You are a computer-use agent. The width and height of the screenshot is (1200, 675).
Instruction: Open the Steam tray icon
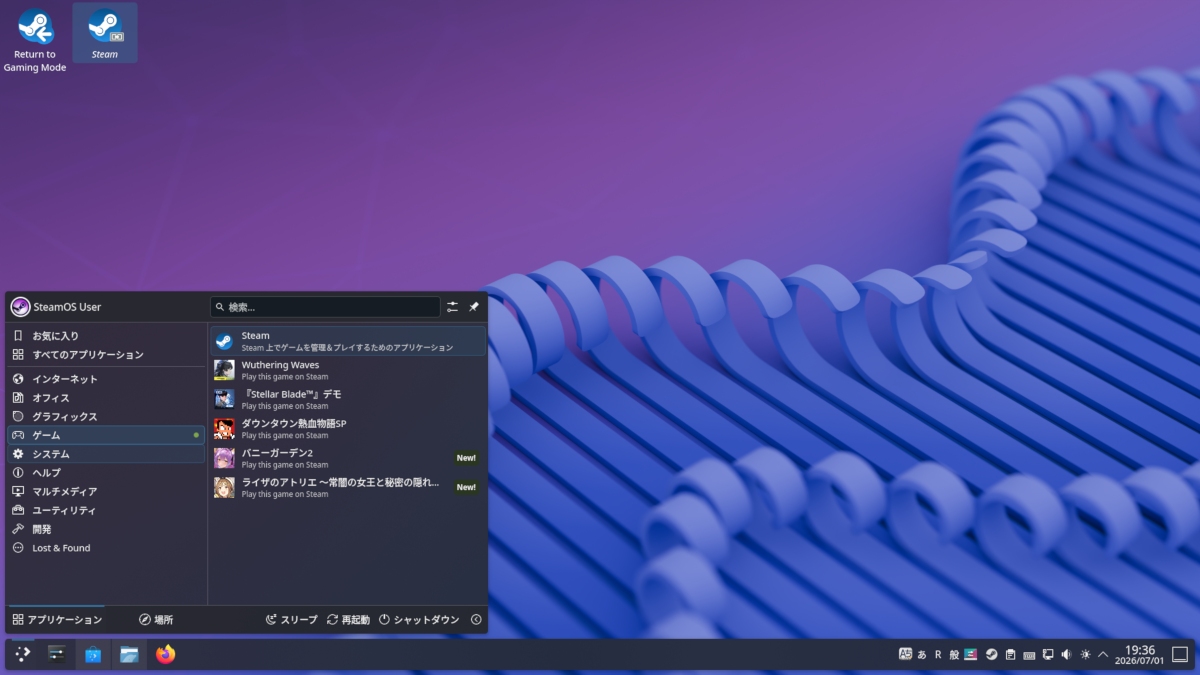click(x=991, y=654)
